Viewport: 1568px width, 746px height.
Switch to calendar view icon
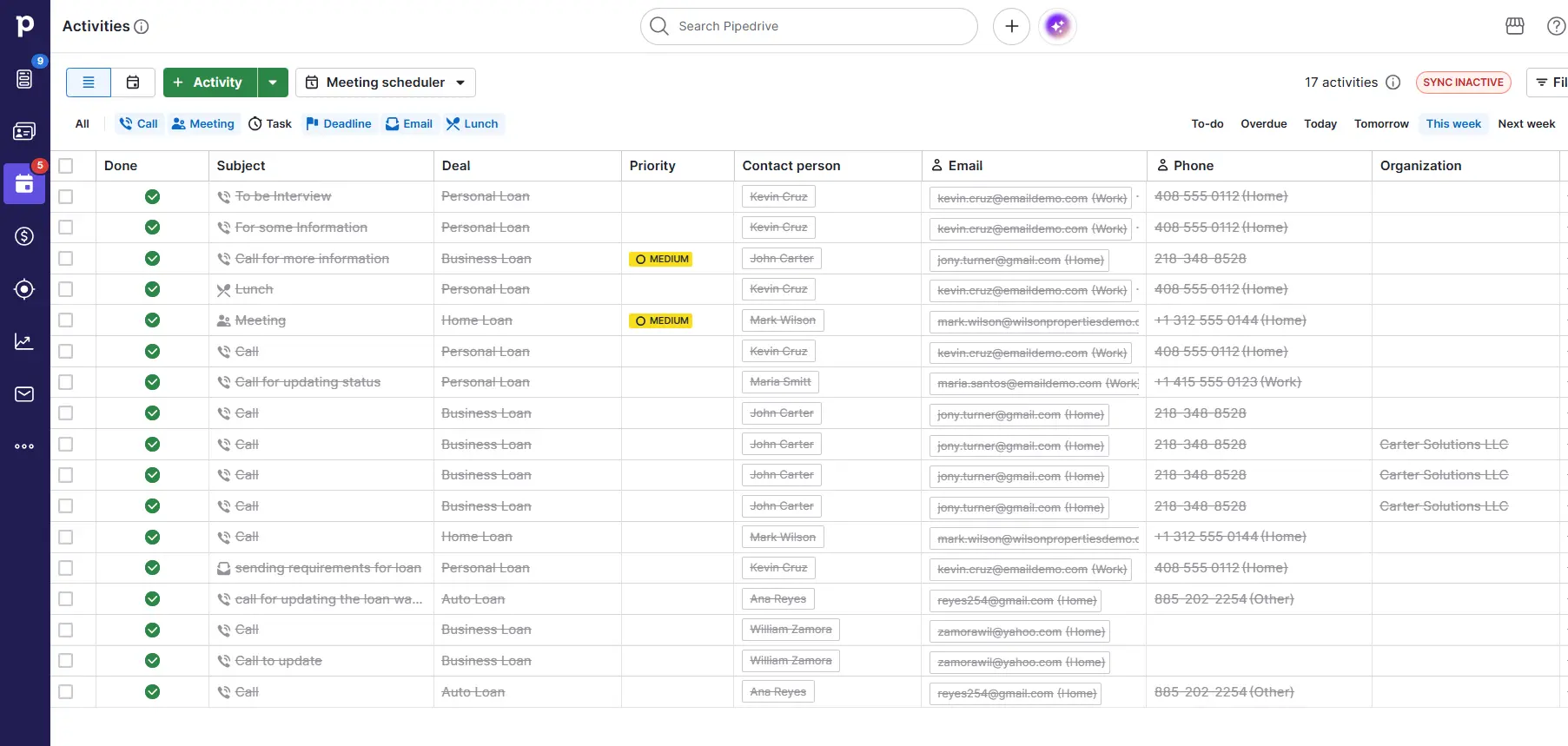[133, 83]
